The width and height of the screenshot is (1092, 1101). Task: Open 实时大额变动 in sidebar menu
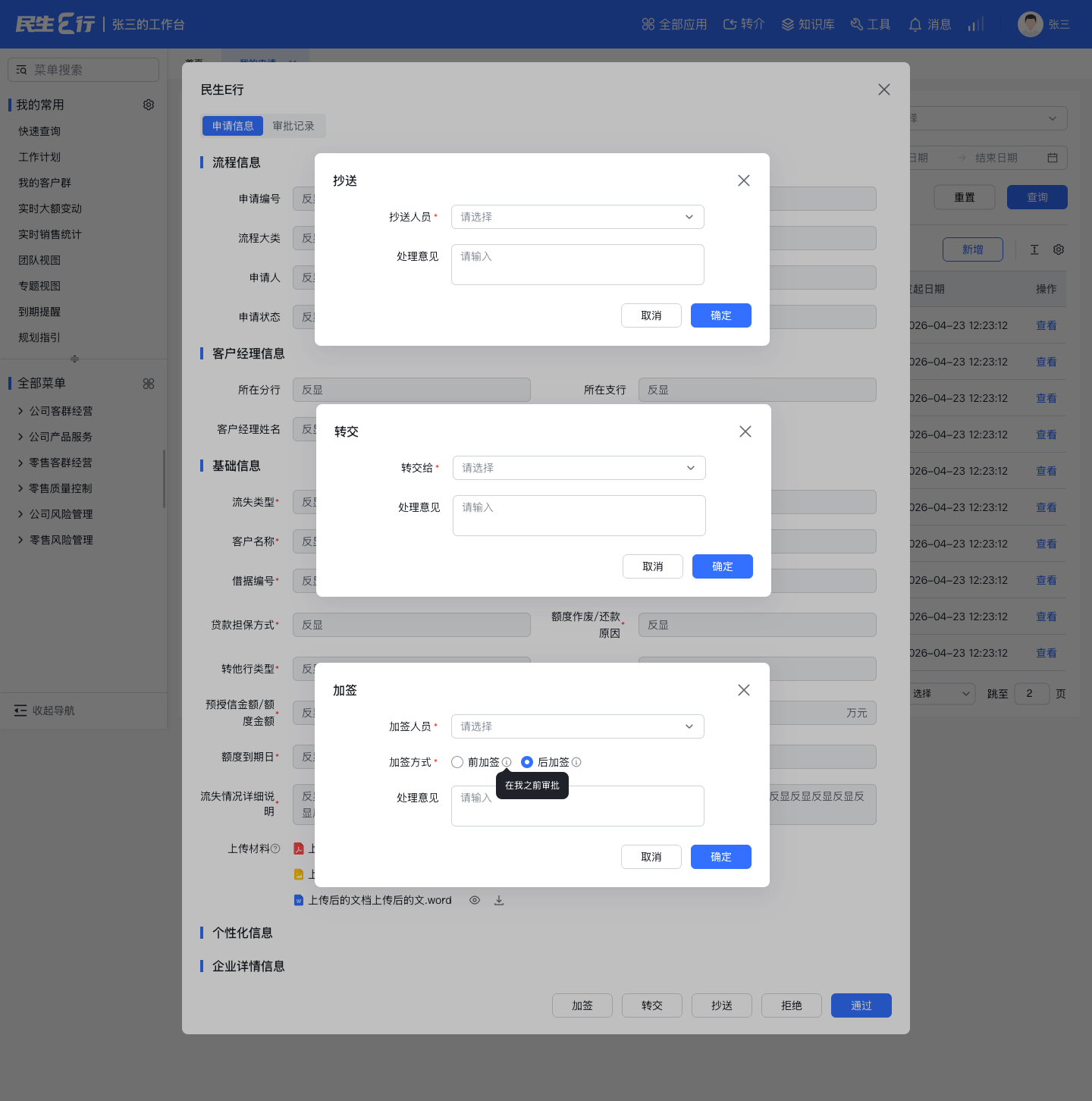tap(50, 209)
